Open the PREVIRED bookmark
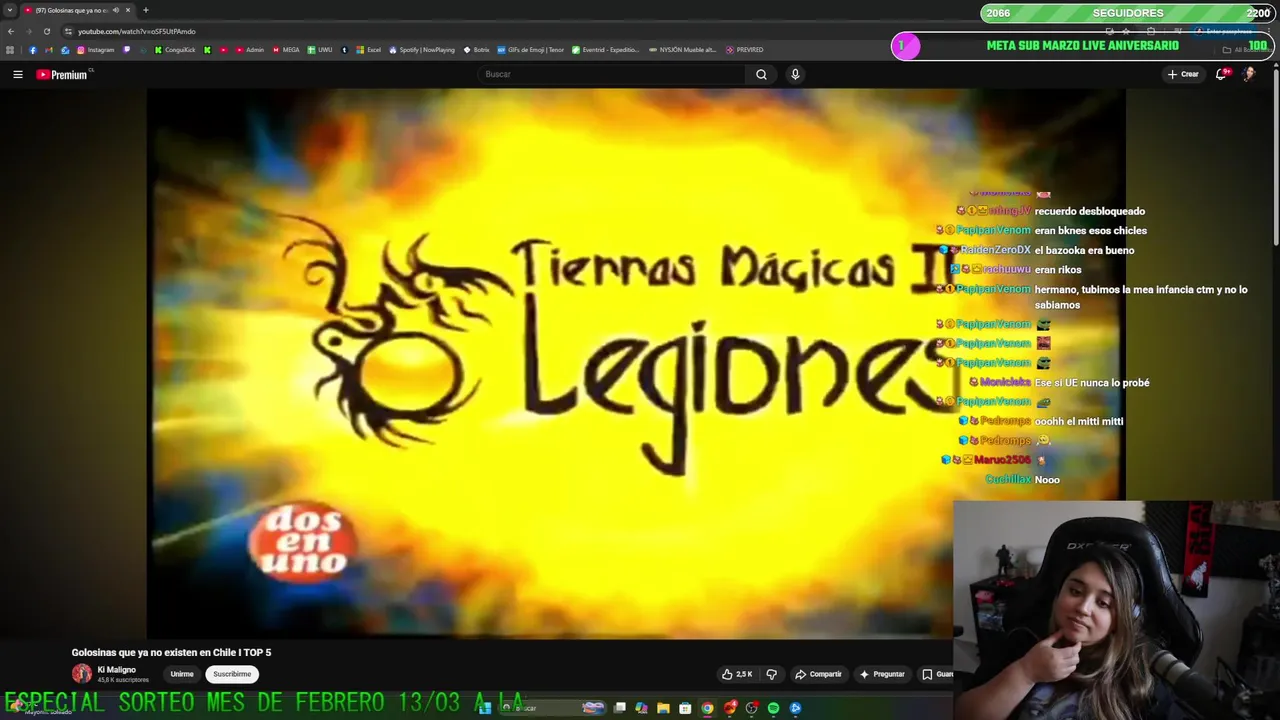This screenshot has width=1280, height=720. coord(745,50)
